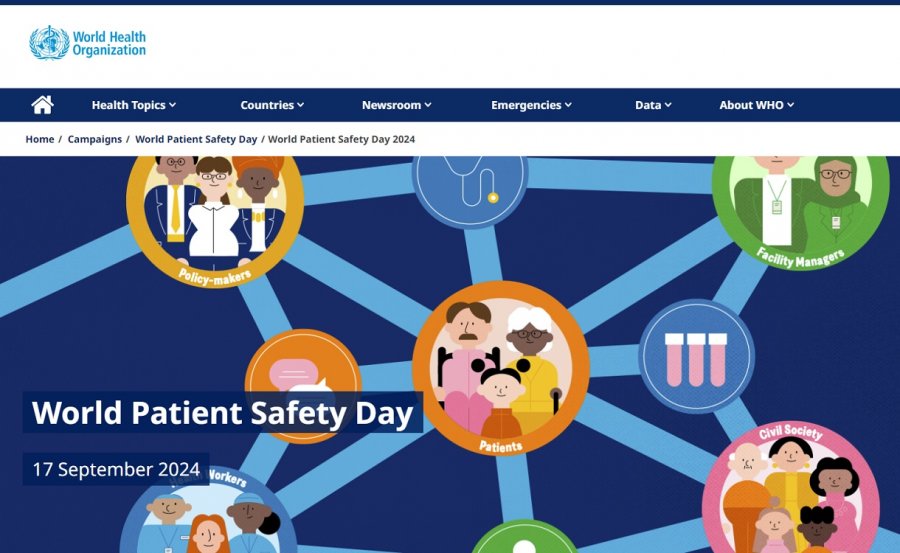Image resolution: width=900 pixels, height=553 pixels.
Task: Open the Newsroom menu
Action: pyautogui.click(x=397, y=105)
